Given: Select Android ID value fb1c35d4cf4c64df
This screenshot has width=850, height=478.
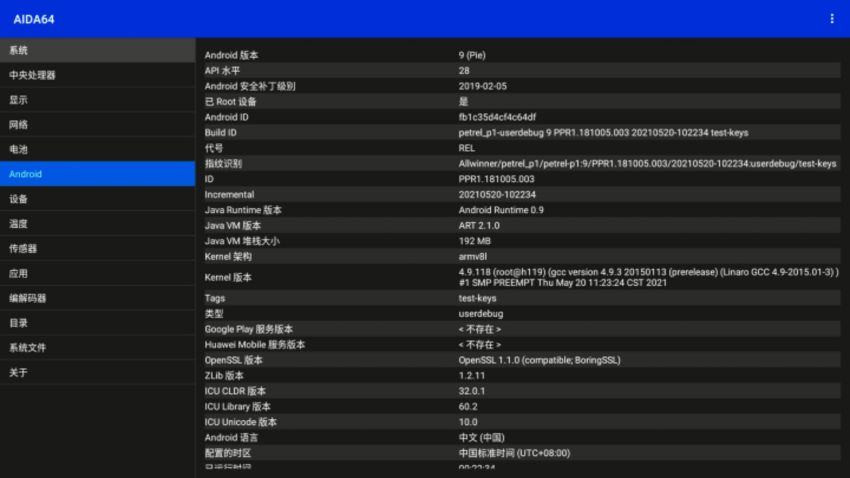Looking at the screenshot, I should tap(497, 117).
